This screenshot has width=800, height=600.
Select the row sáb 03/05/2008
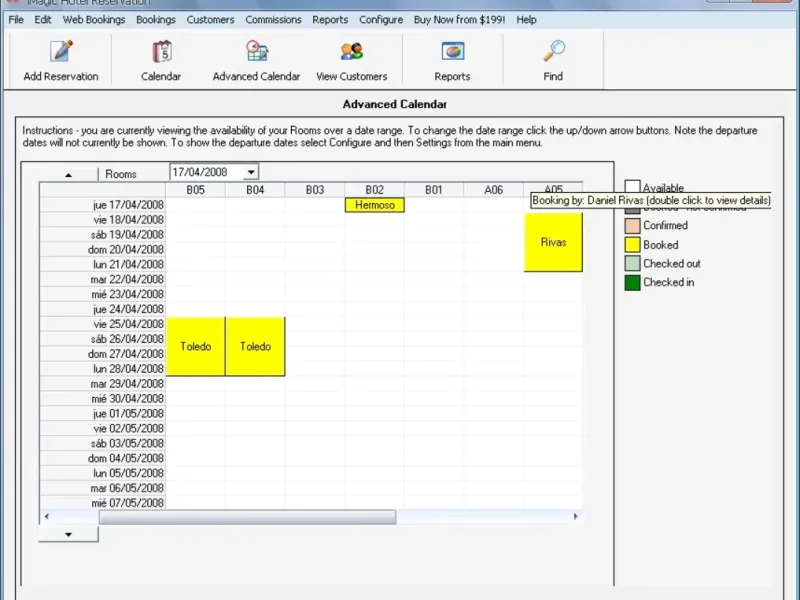click(x=103, y=443)
